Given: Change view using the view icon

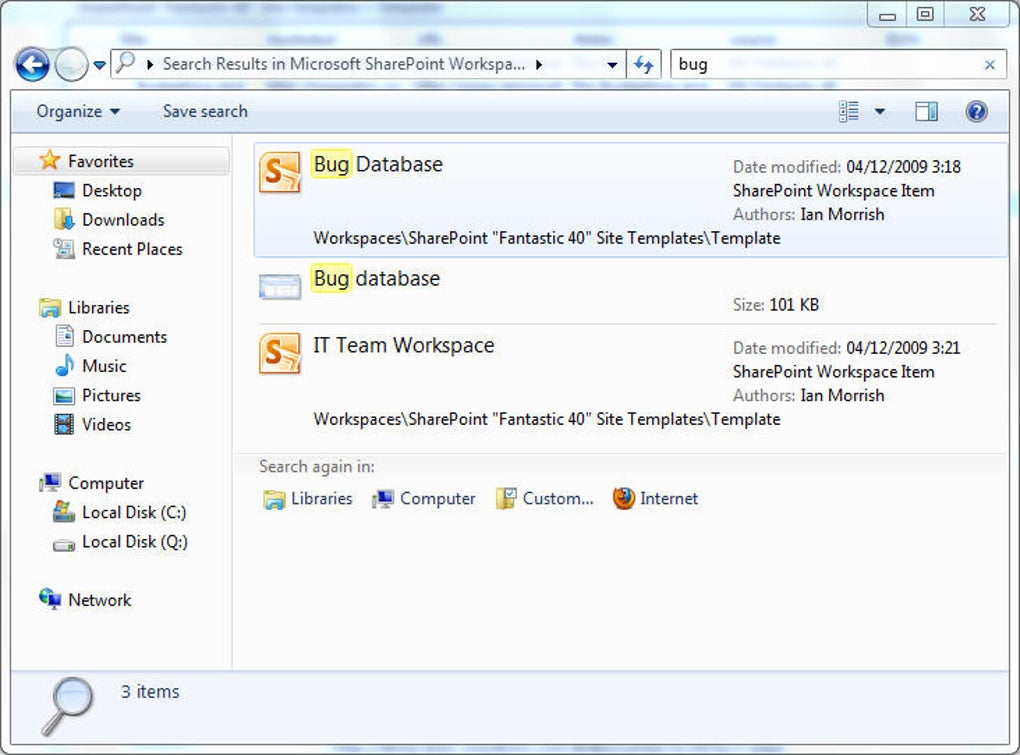Looking at the screenshot, I should tap(849, 111).
